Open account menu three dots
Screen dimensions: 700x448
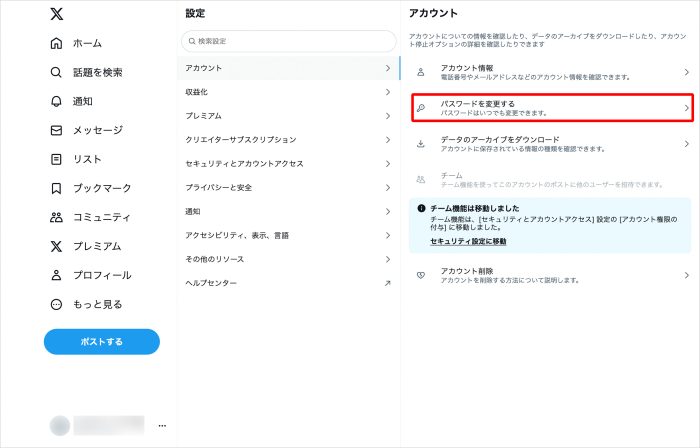pyautogui.click(x=161, y=426)
